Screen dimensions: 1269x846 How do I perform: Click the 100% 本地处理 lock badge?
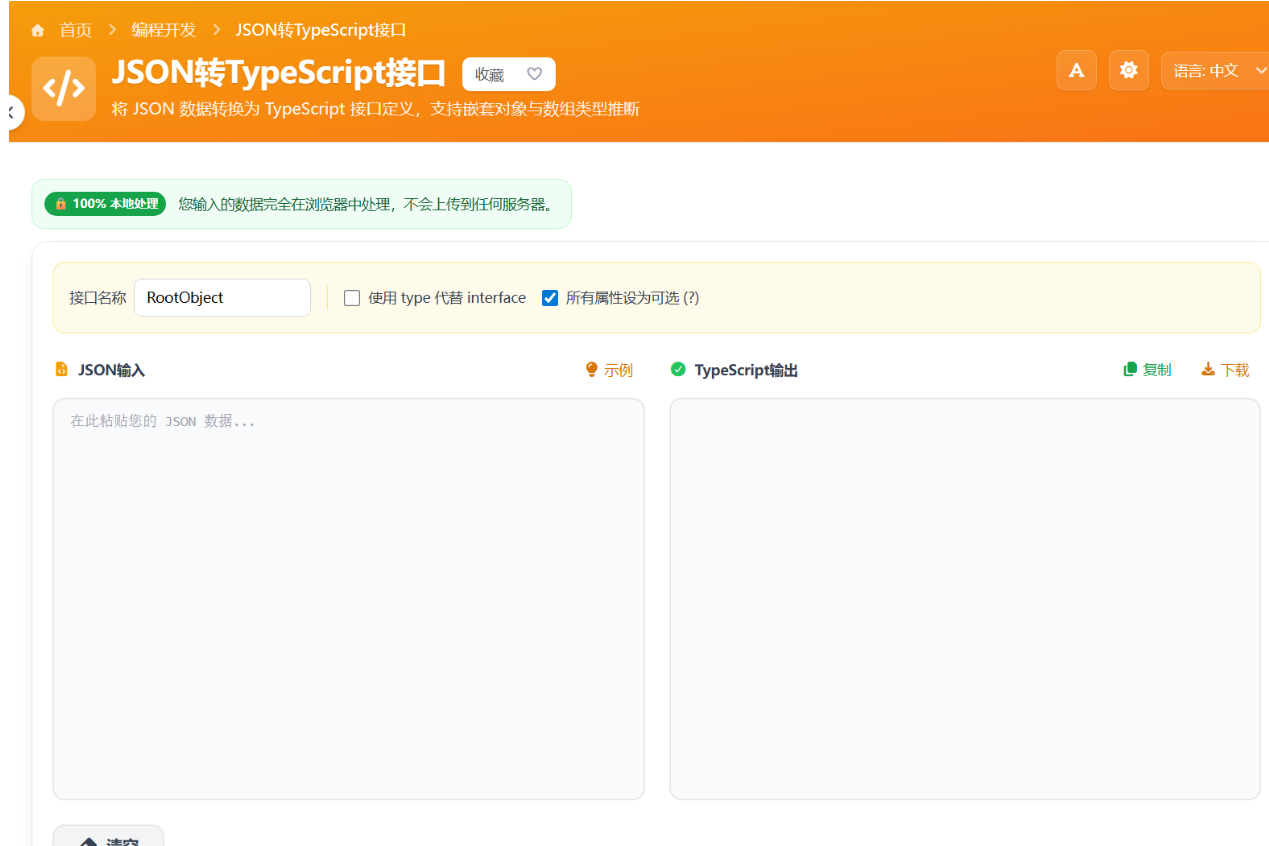pos(105,203)
